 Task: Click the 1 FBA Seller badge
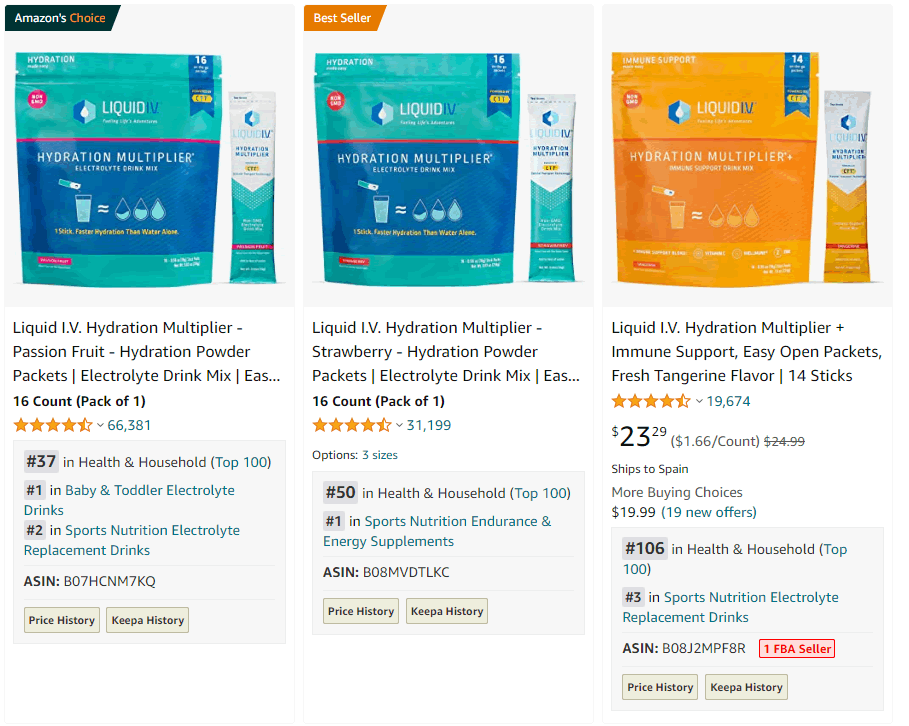[797, 648]
